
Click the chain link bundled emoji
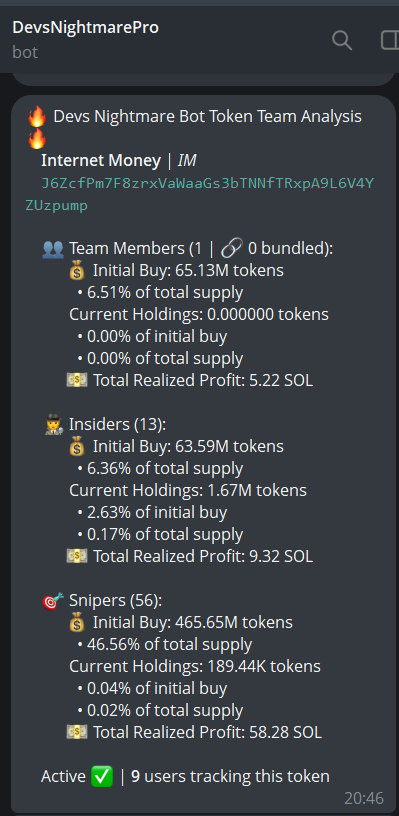click(x=232, y=249)
